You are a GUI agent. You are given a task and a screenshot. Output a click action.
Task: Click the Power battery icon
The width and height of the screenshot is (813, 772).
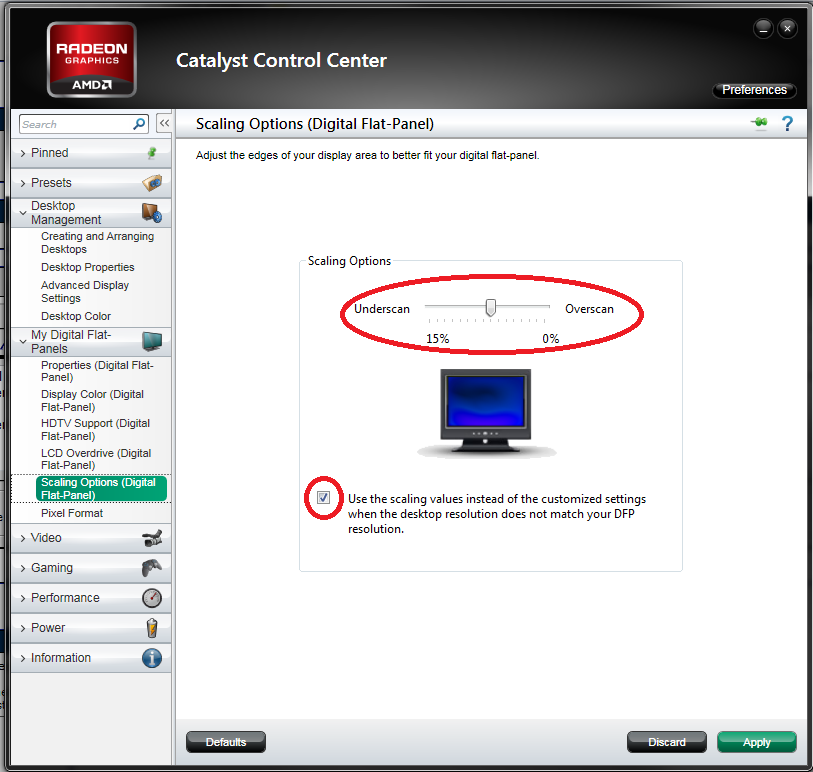click(x=152, y=628)
